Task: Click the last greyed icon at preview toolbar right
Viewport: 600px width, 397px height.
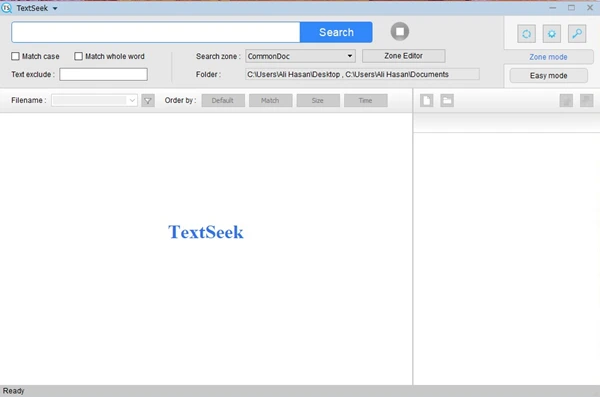Action: pos(586,101)
